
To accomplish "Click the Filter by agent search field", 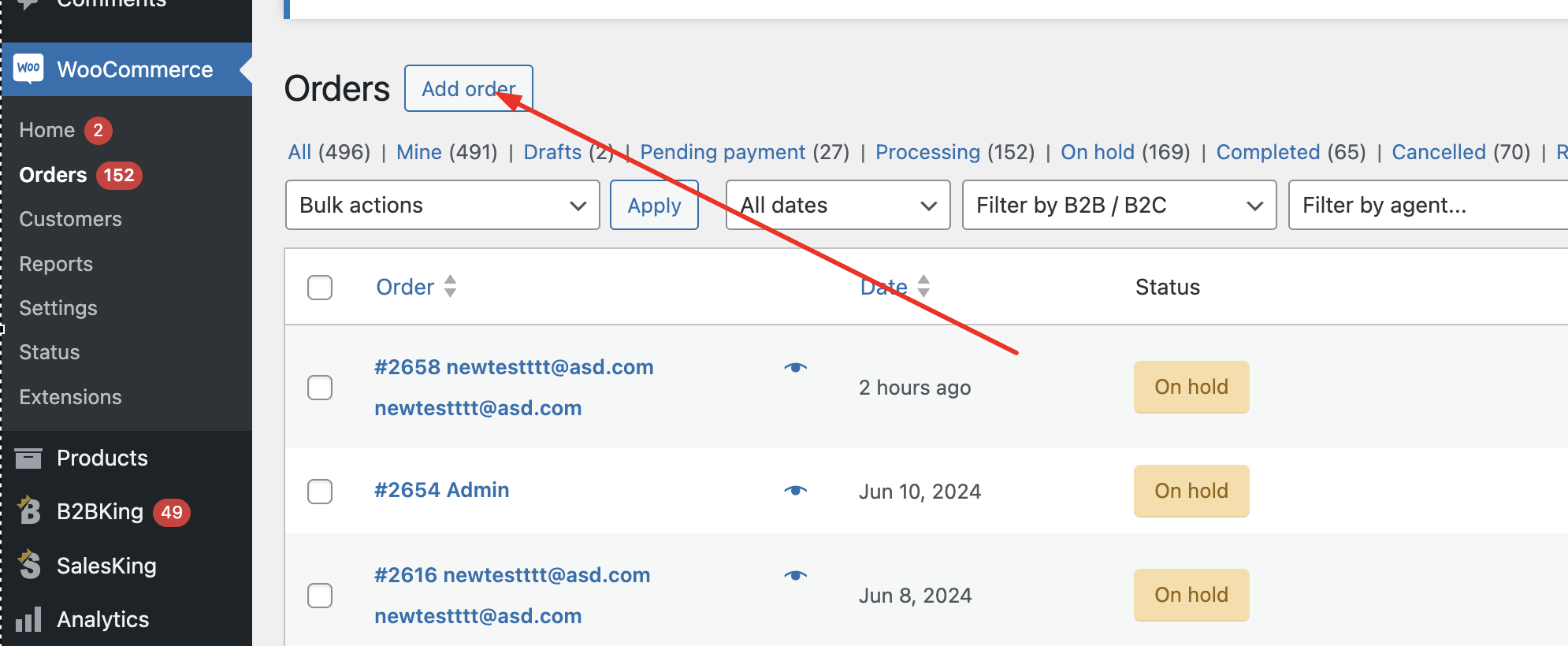I will click(x=1428, y=205).
